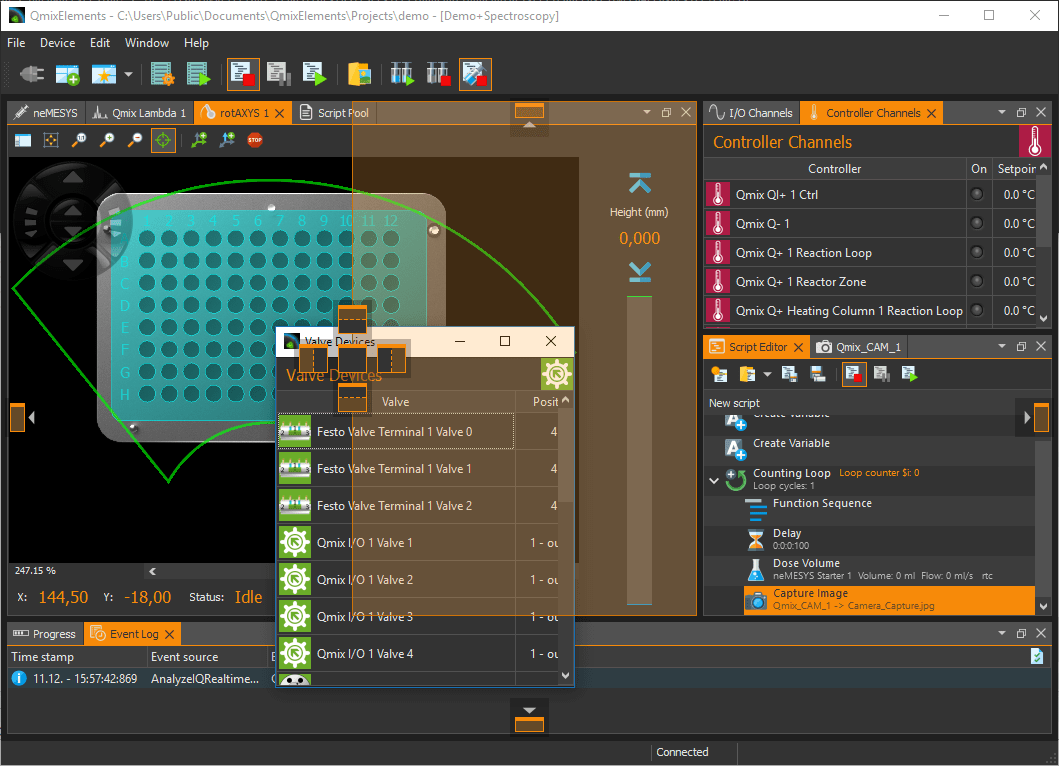The width and height of the screenshot is (1059, 766).
Task: Open the Valve Devices settings gear icon
Action: 557,374
